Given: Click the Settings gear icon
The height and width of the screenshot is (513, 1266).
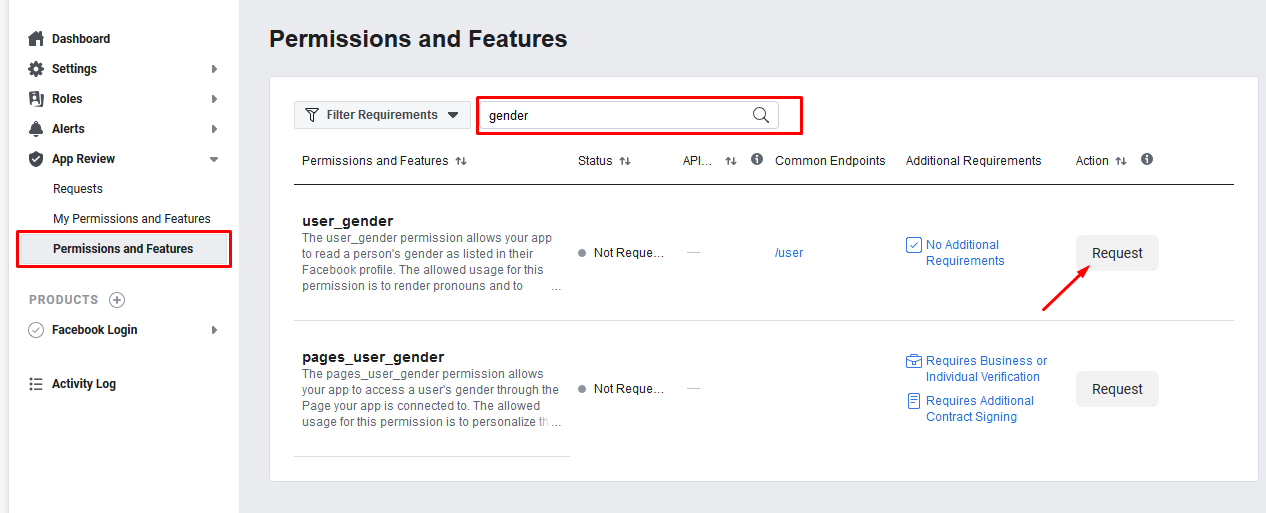Looking at the screenshot, I should click(36, 69).
